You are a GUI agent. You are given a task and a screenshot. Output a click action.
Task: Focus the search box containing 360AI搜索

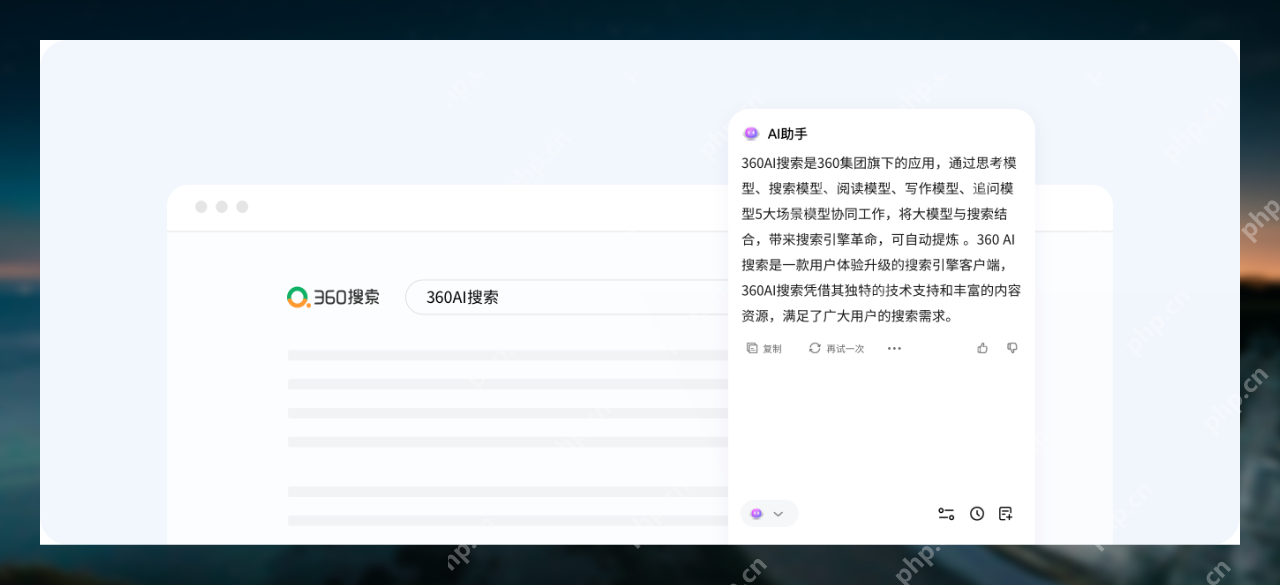point(566,297)
